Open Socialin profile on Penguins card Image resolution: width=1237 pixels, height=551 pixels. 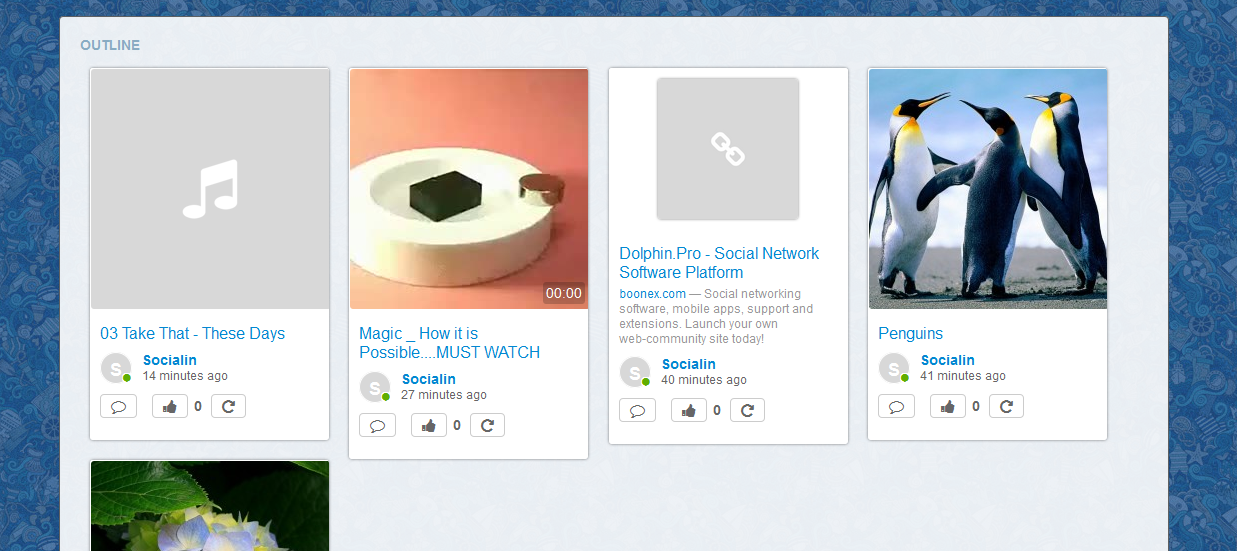click(x=948, y=360)
